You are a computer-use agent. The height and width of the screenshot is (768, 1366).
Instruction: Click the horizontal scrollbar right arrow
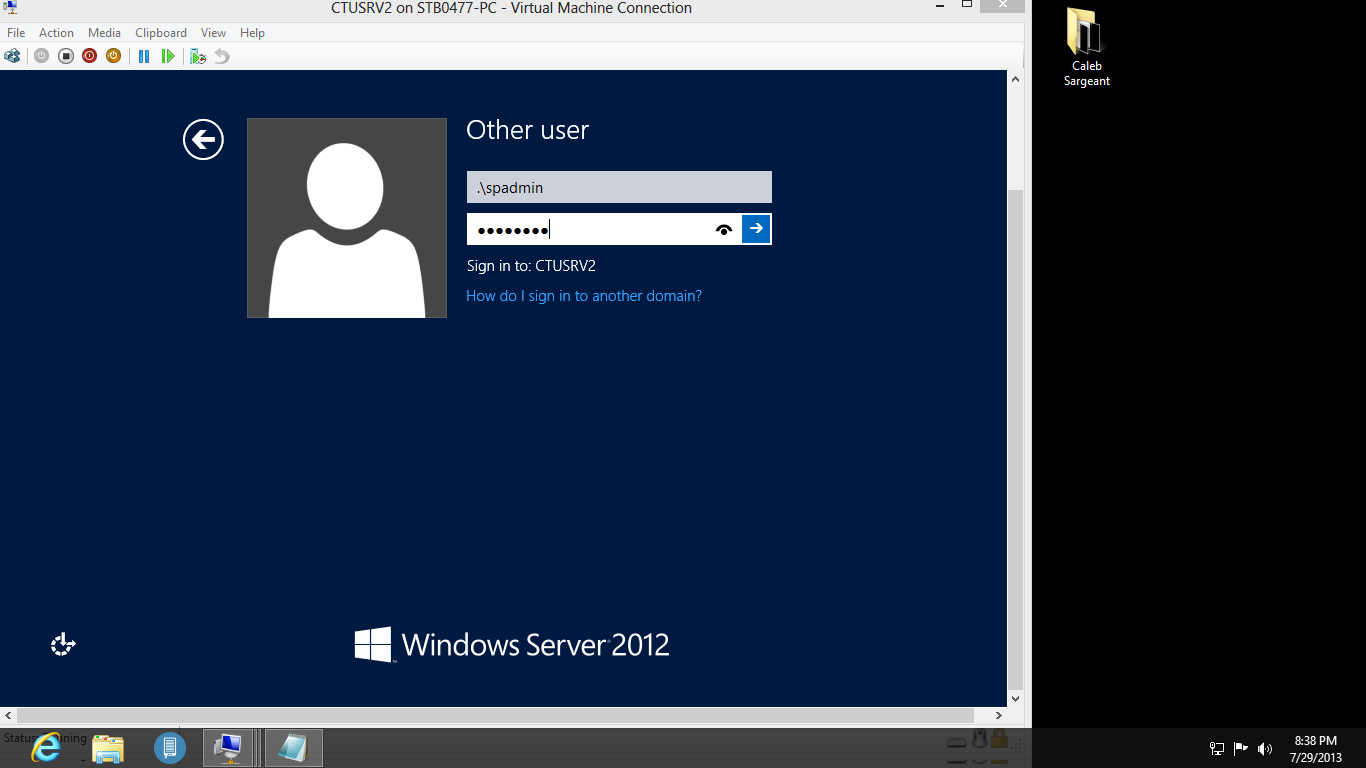999,715
